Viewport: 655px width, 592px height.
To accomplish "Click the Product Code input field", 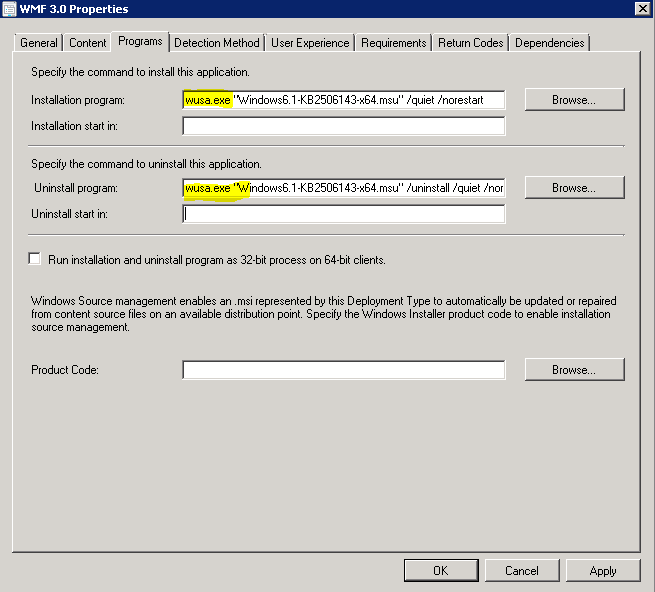I will (x=344, y=370).
